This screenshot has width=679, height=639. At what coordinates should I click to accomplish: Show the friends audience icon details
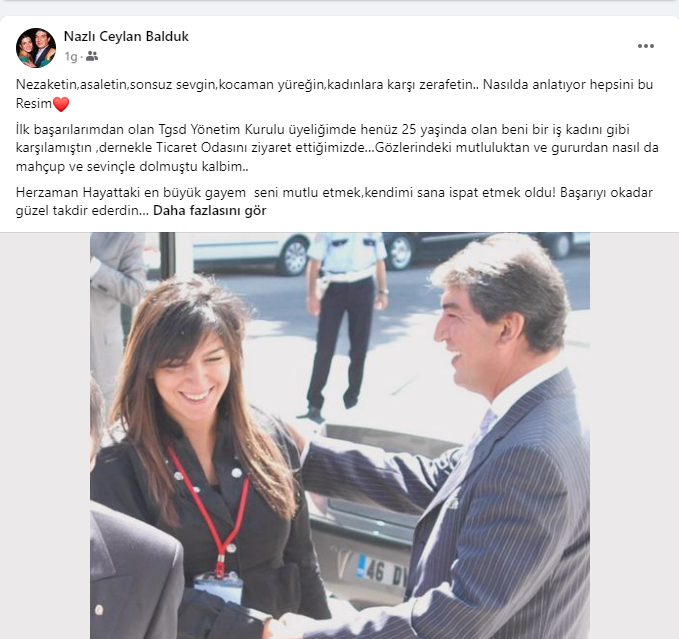pyautogui.click(x=92, y=56)
